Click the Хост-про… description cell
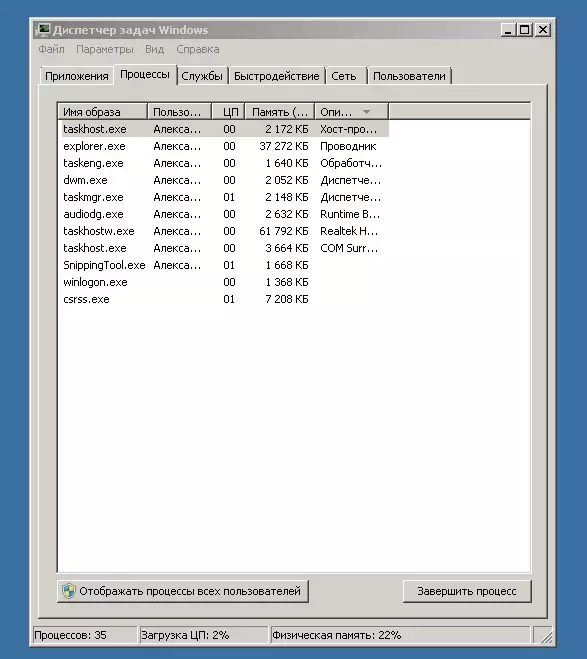This screenshot has width=587, height=659. tap(348, 129)
